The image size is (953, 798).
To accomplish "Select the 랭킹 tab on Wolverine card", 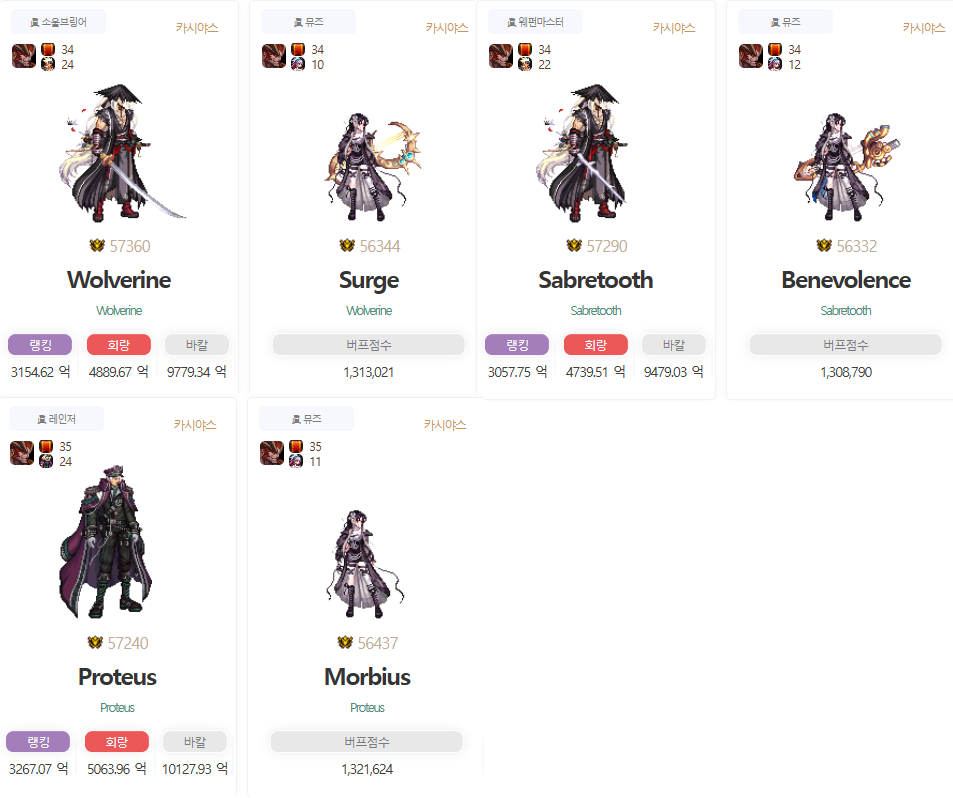I will pos(40,345).
